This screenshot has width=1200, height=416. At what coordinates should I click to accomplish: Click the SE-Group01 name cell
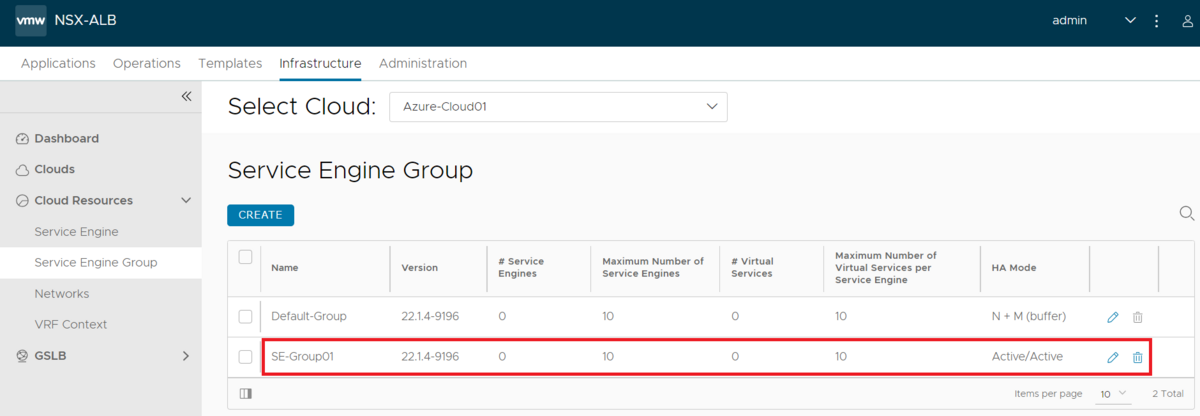pyautogui.click(x=303, y=357)
